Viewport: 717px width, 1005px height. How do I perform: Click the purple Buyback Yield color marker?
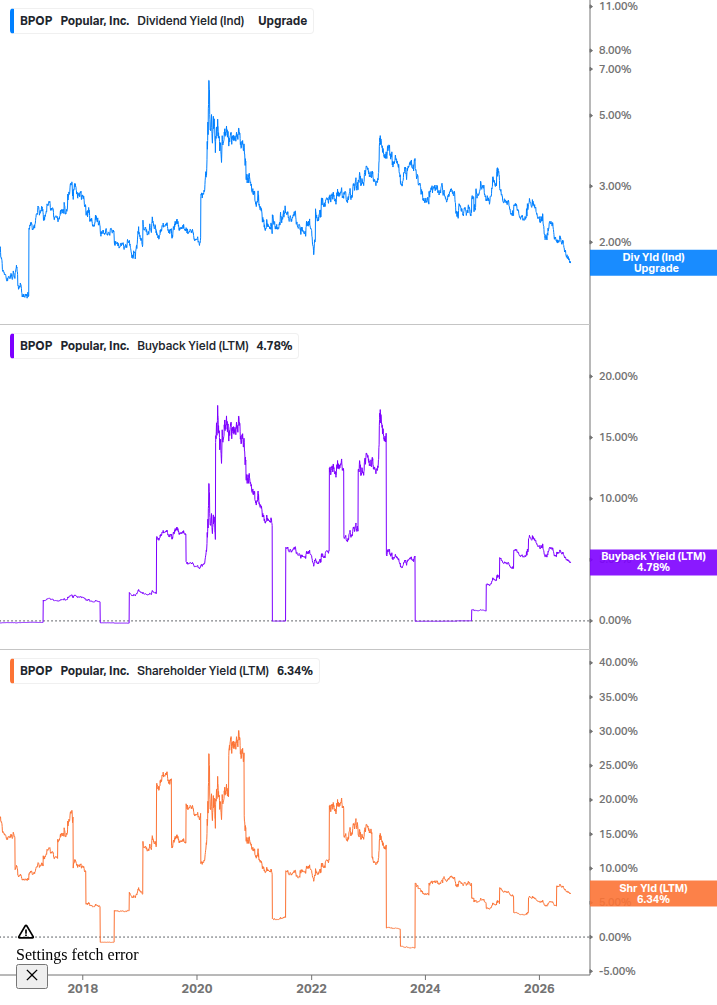(x=12, y=346)
